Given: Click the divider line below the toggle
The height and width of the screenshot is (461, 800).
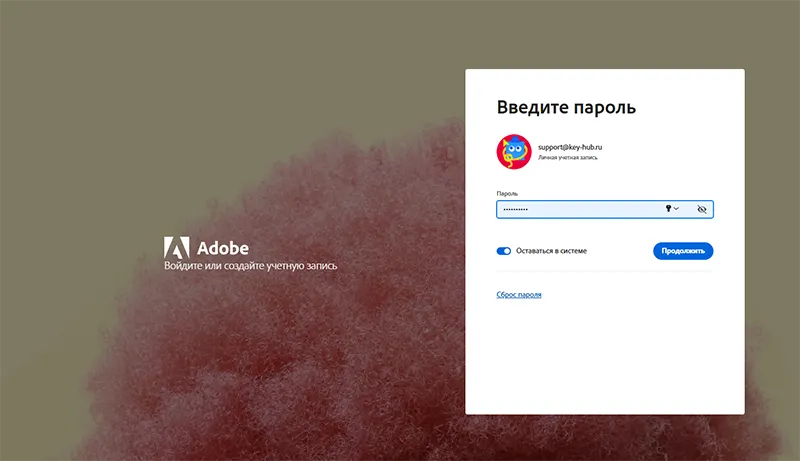Looking at the screenshot, I should (604, 271).
